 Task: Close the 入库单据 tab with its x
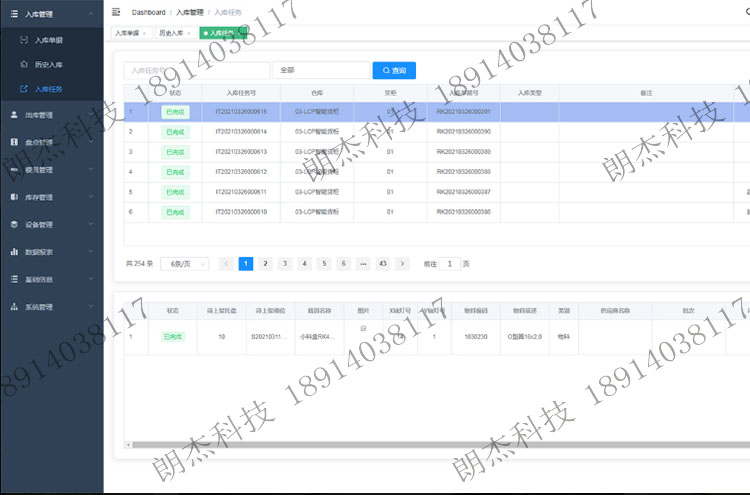coord(144,33)
